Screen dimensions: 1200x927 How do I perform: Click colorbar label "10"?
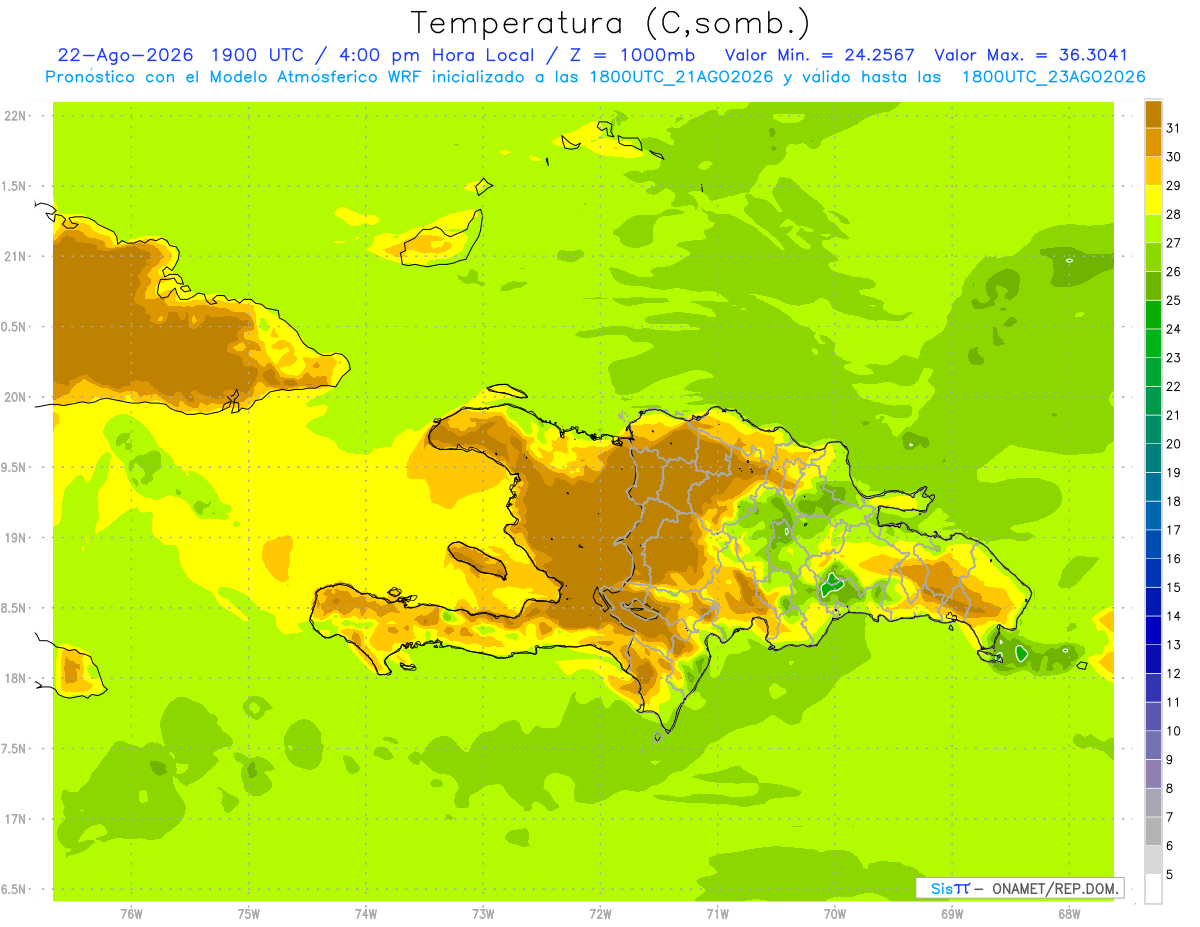[x=1174, y=731]
